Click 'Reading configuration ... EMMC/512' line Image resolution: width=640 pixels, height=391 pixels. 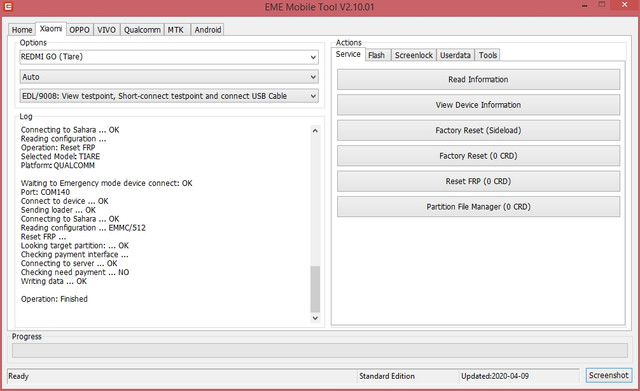point(83,228)
